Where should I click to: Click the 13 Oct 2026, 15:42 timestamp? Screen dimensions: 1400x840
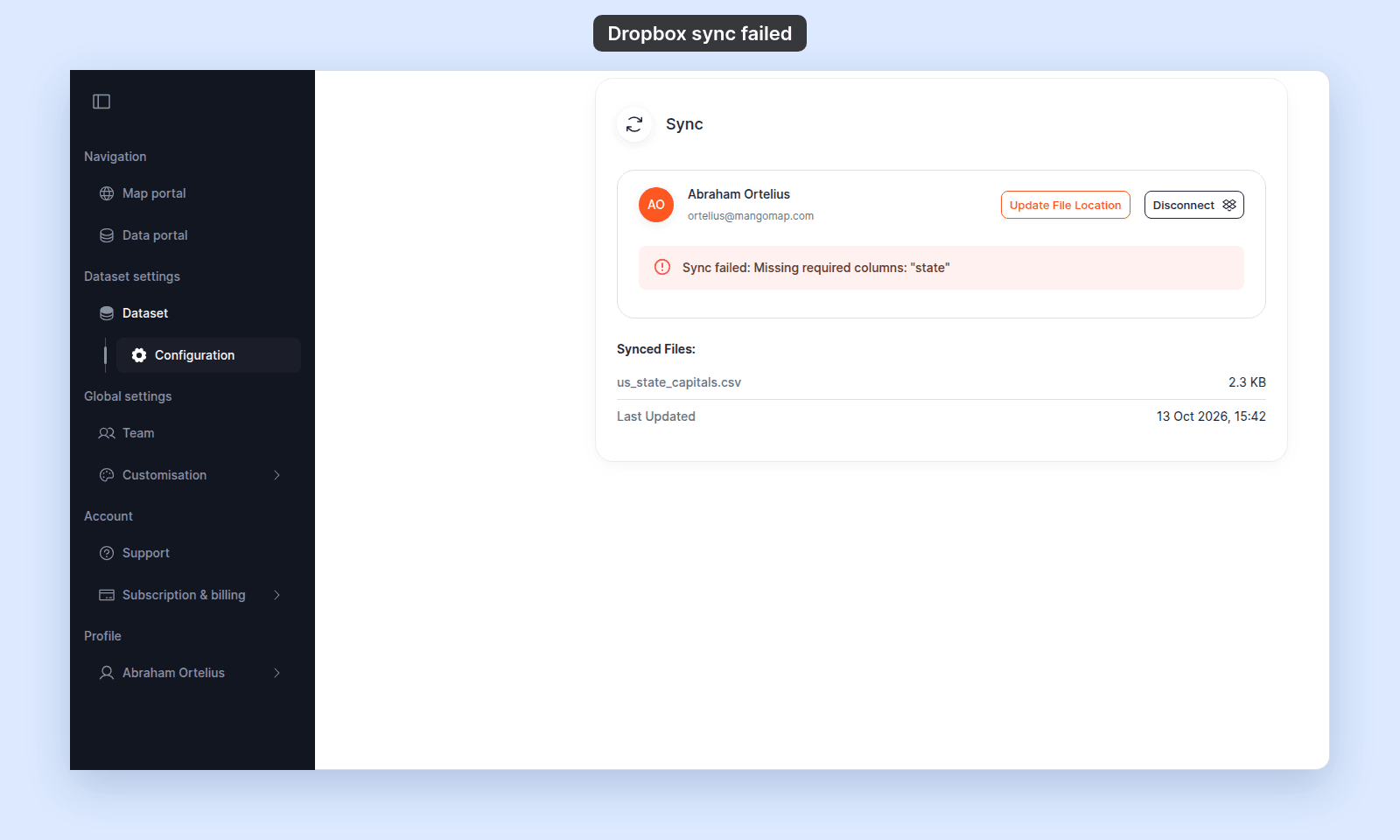(1211, 416)
